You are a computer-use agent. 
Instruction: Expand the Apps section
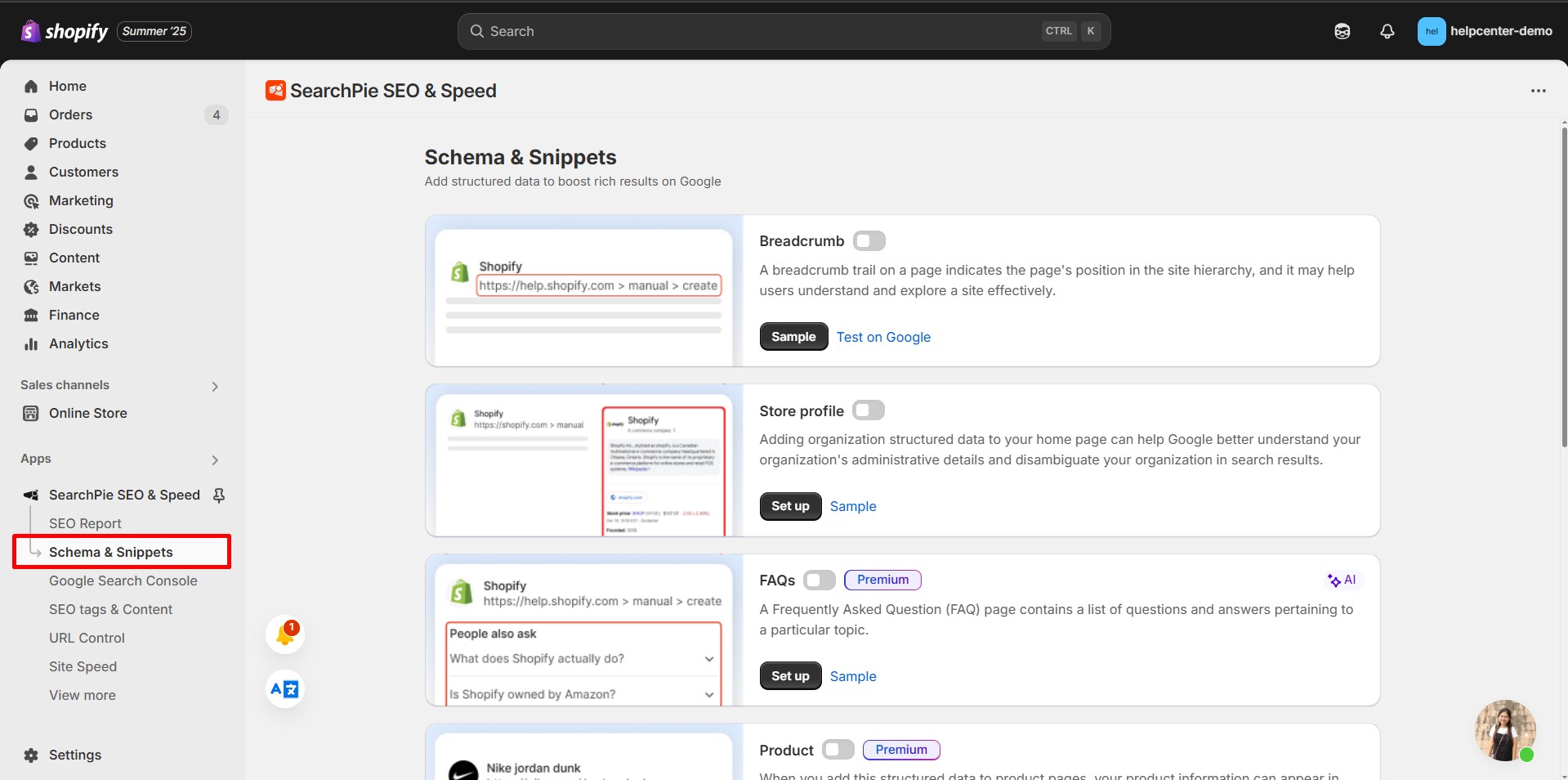tap(214, 459)
